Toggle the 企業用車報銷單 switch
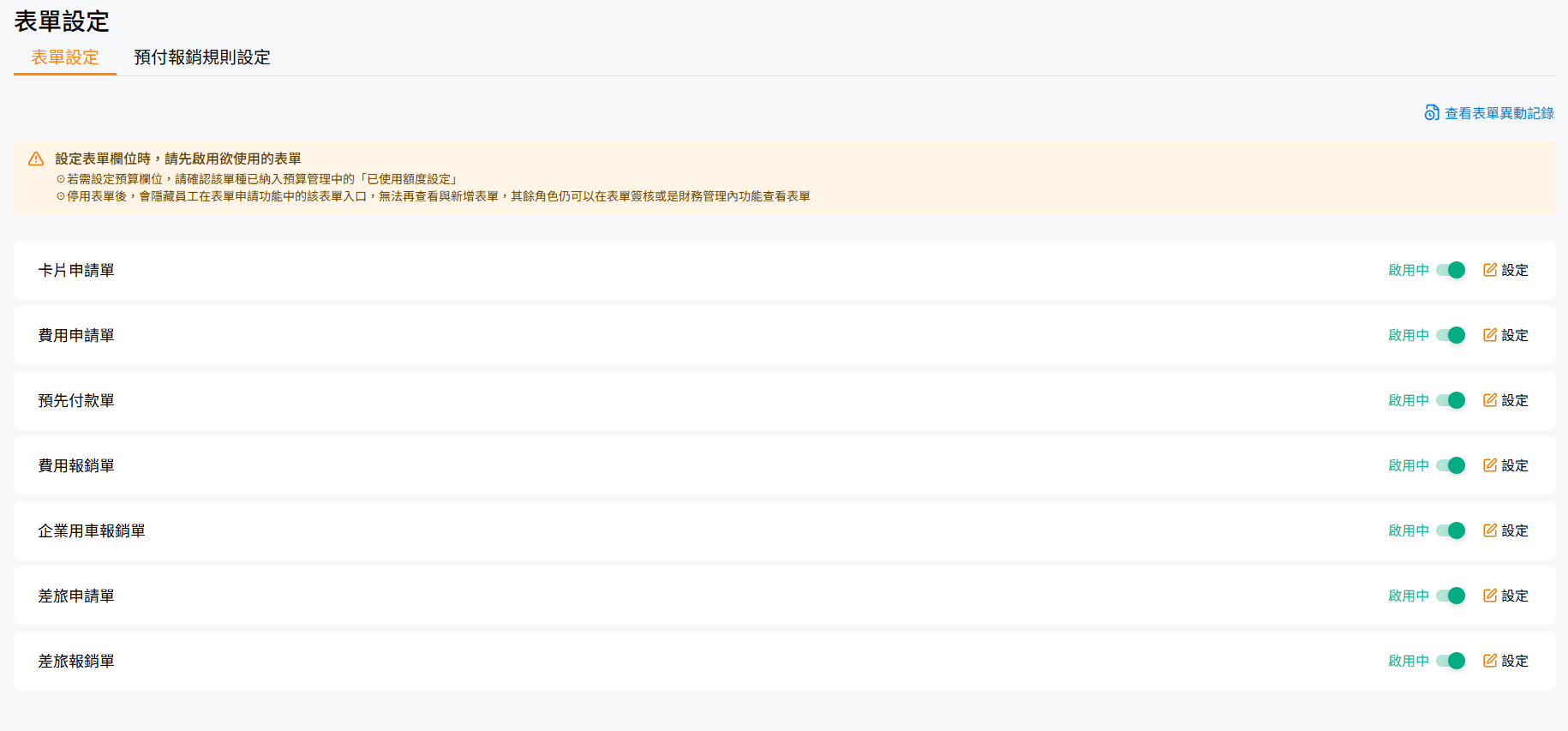1568x731 pixels. click(x=1451, y=530)
